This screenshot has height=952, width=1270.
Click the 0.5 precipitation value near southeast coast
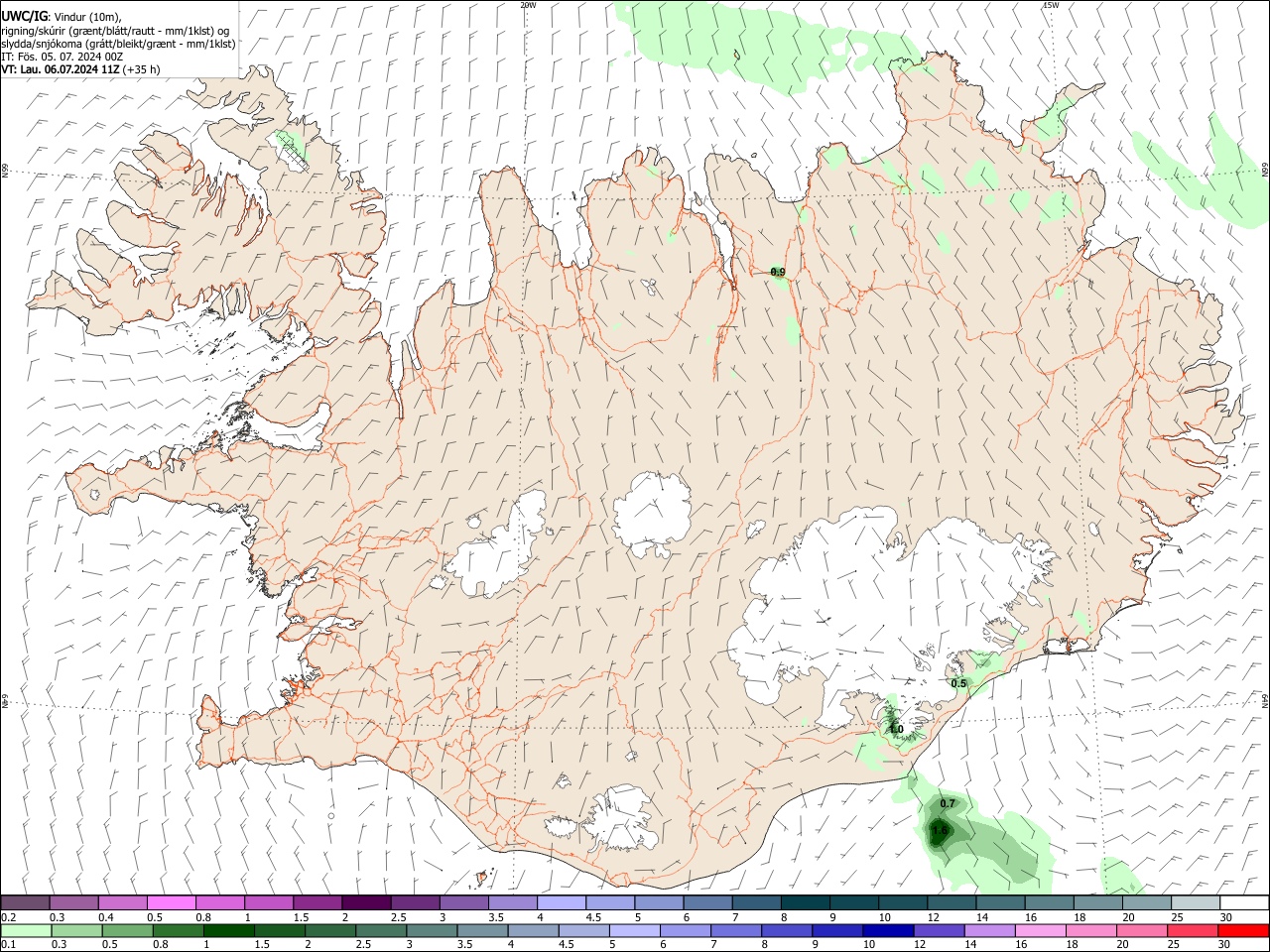(958, 683)
